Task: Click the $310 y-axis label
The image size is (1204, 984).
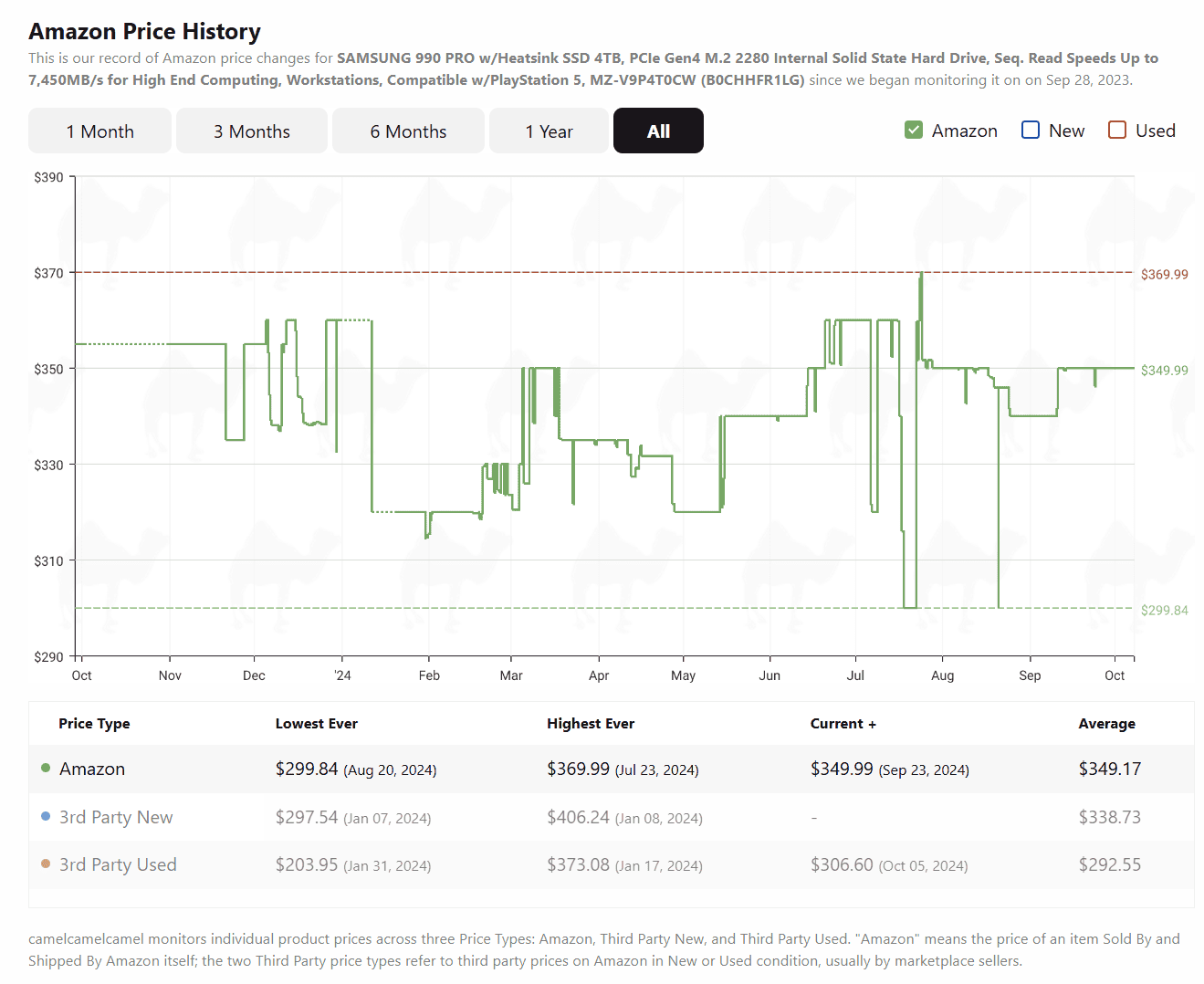Action: pyautogui.click(x=48, y=560)
